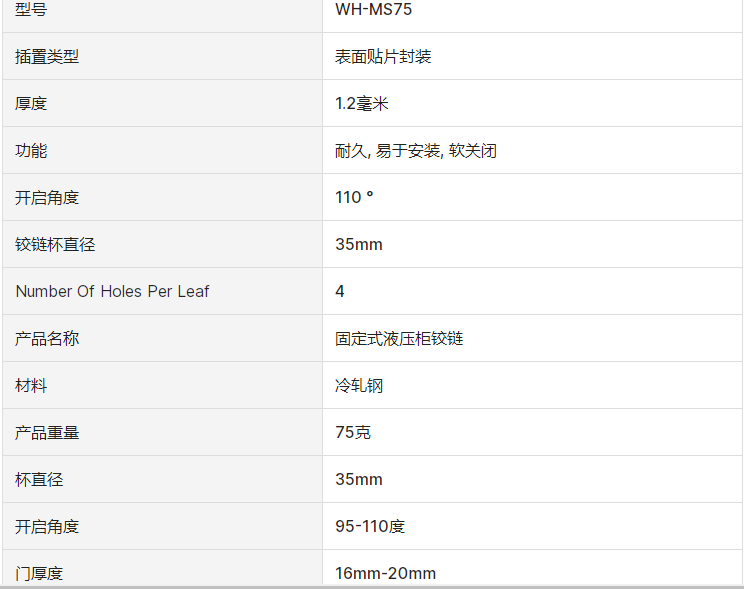
Task: Click the 95-110度 opening angle value
Action: click(x=370, y=527)
